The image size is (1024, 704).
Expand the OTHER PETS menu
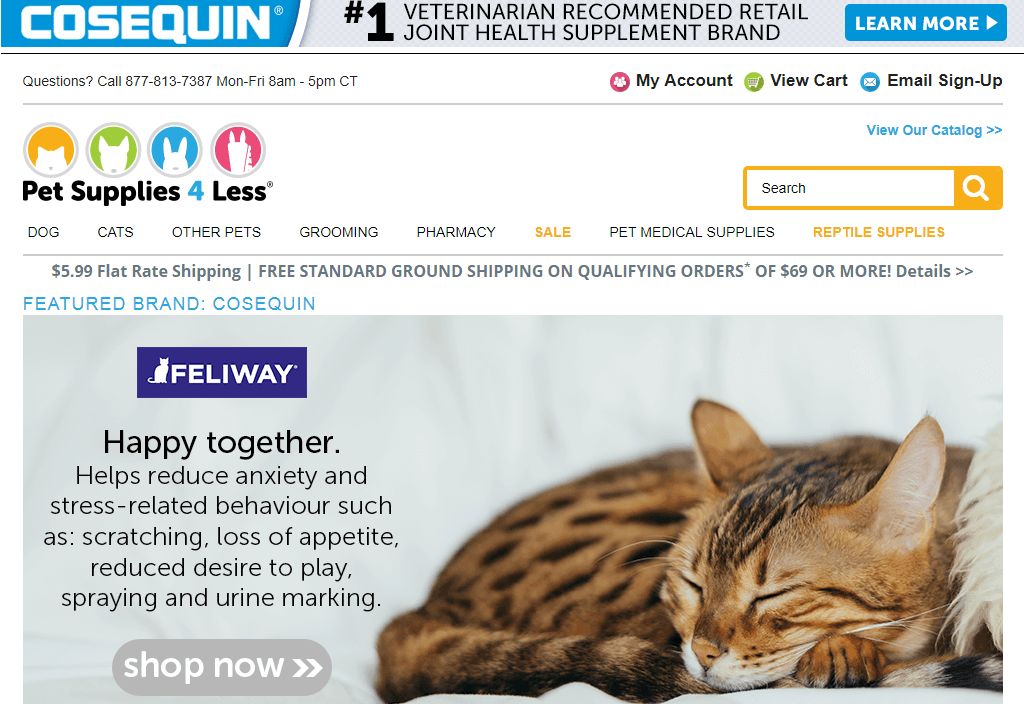tap(216, 232)
